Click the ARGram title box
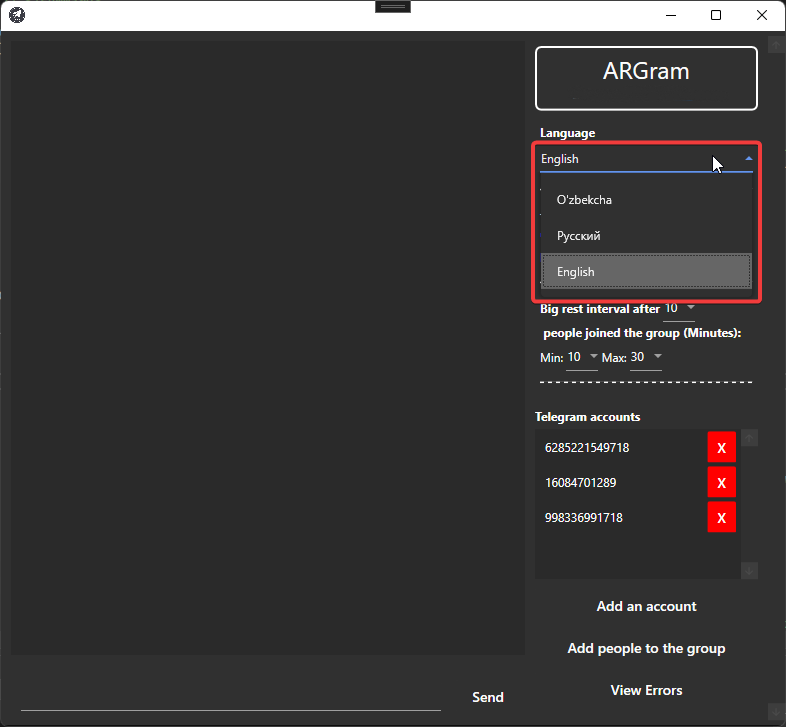 tap(646, 78)
